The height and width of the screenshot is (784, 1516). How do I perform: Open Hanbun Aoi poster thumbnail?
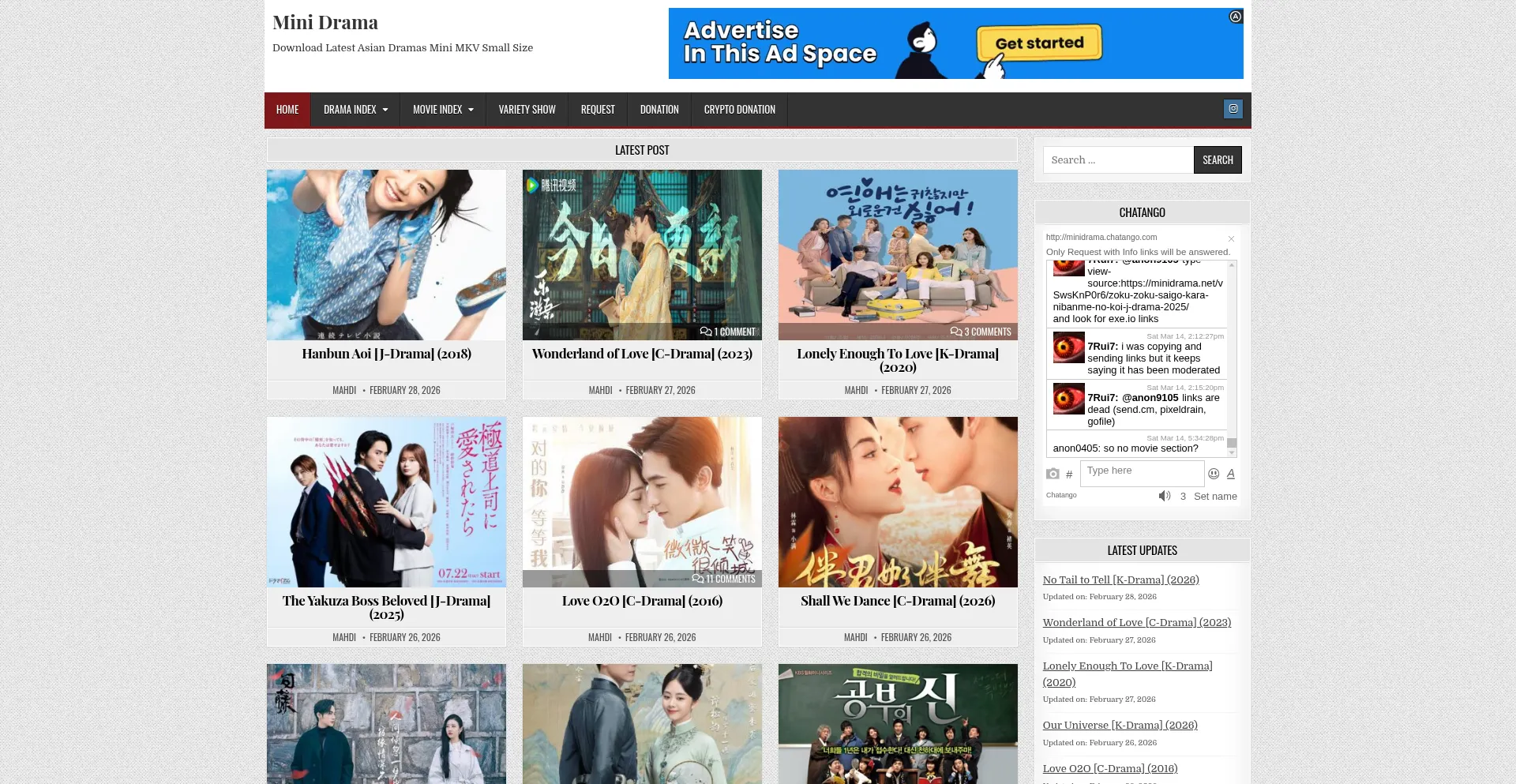pyautogui.click(x=386, y=255)
